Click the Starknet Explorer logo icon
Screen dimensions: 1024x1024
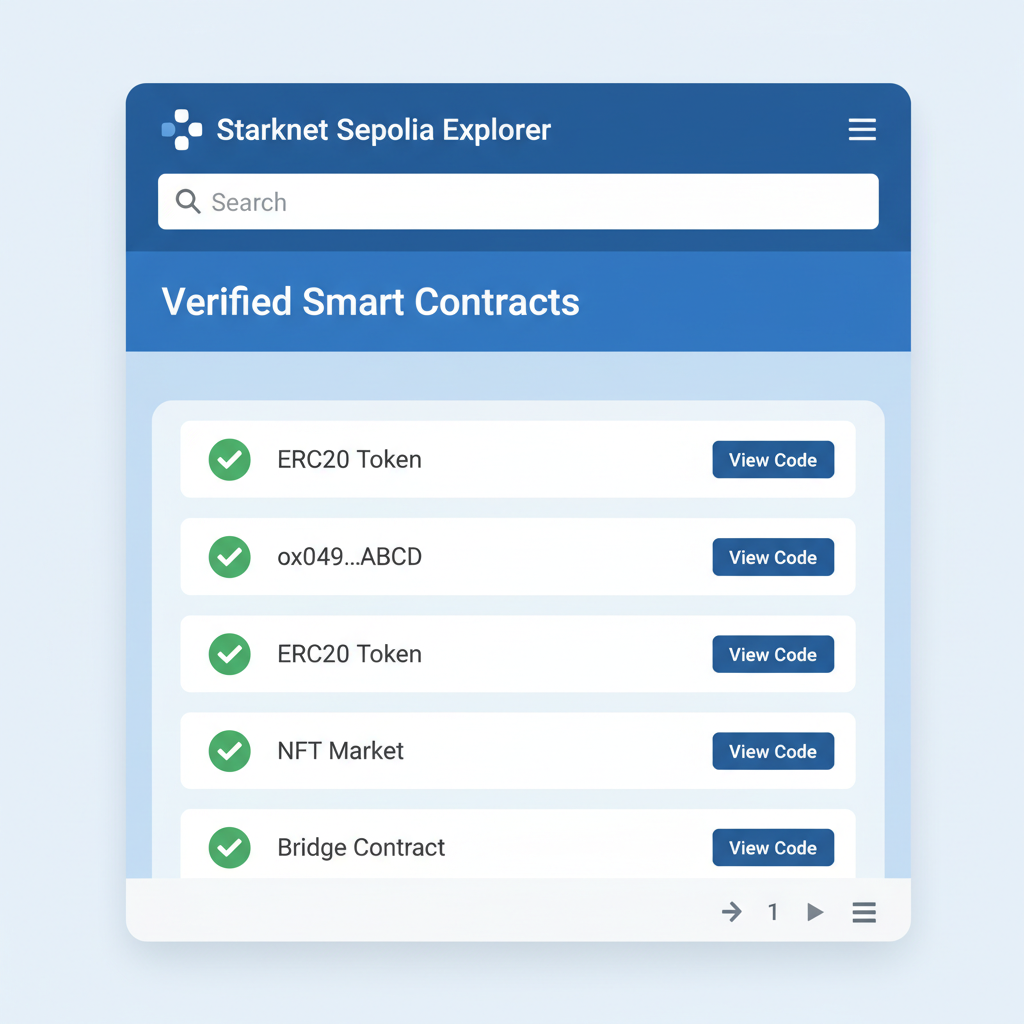(181, 129)
